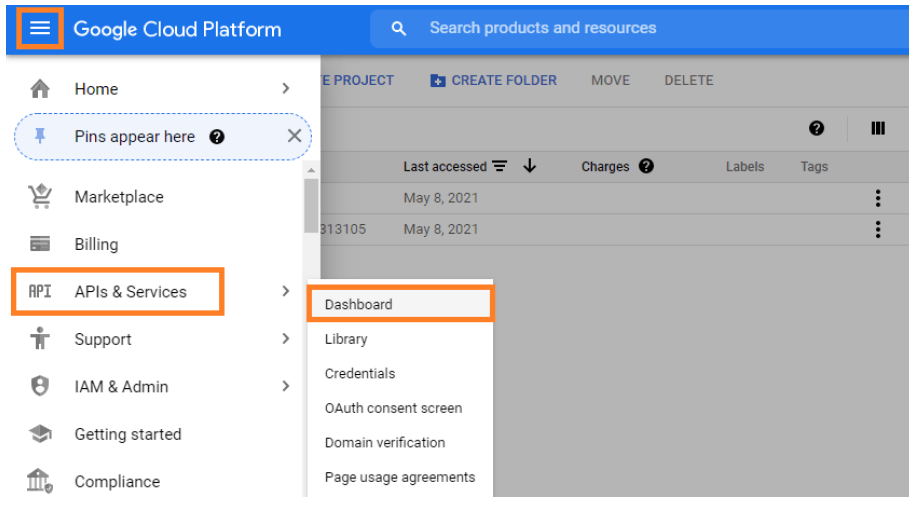Select IAM & Admin menu item
918x526 pixels.
coord(121,387)
